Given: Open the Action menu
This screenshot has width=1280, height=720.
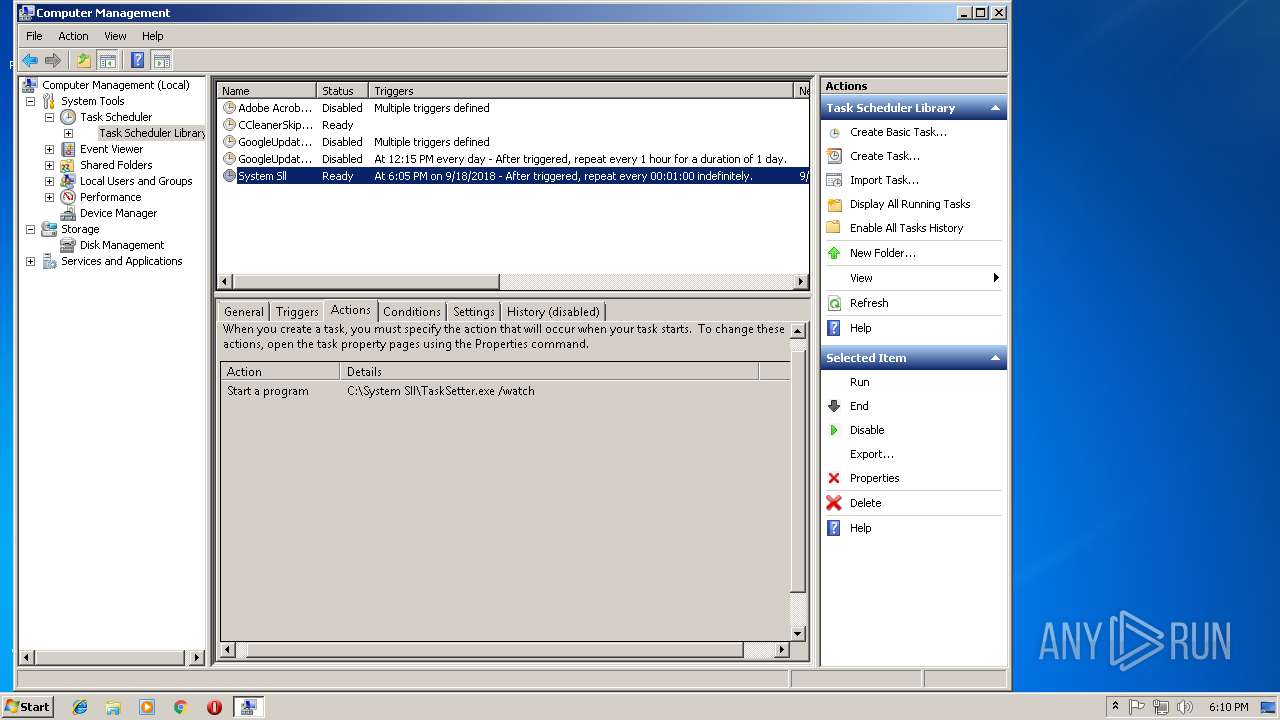Looking at the screenshot, I should pyautogui.click(x=73, y=36).
